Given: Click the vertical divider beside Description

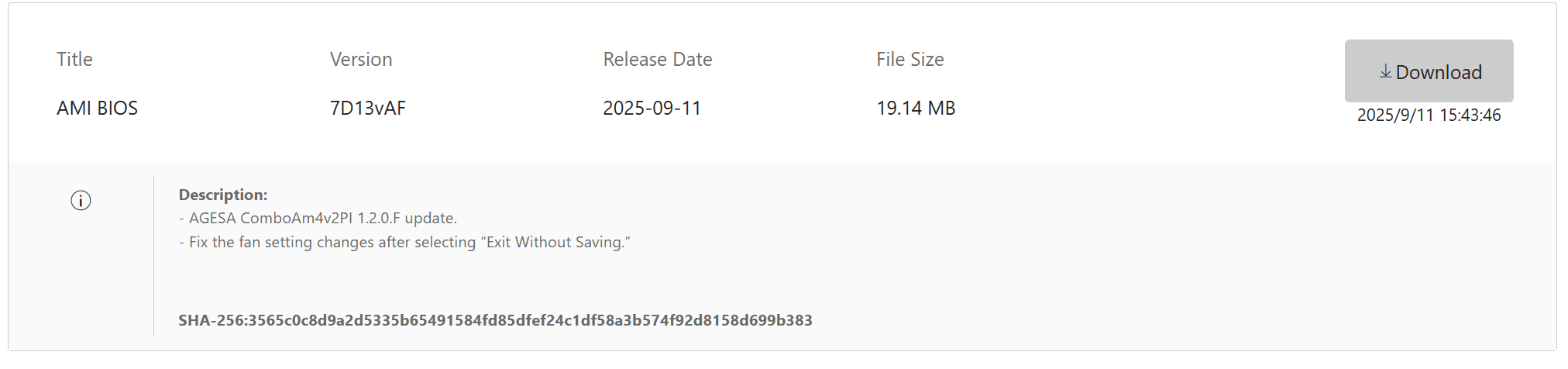Looking at the screenshot, I should (154, 256).
